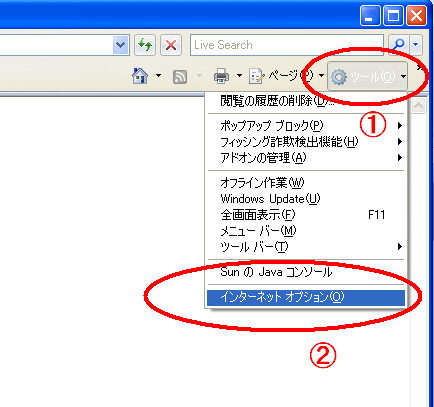Image resolution: width=434 pixels, height=407 pixels.
Task: Click the Print icon
Action: point(221,76)
